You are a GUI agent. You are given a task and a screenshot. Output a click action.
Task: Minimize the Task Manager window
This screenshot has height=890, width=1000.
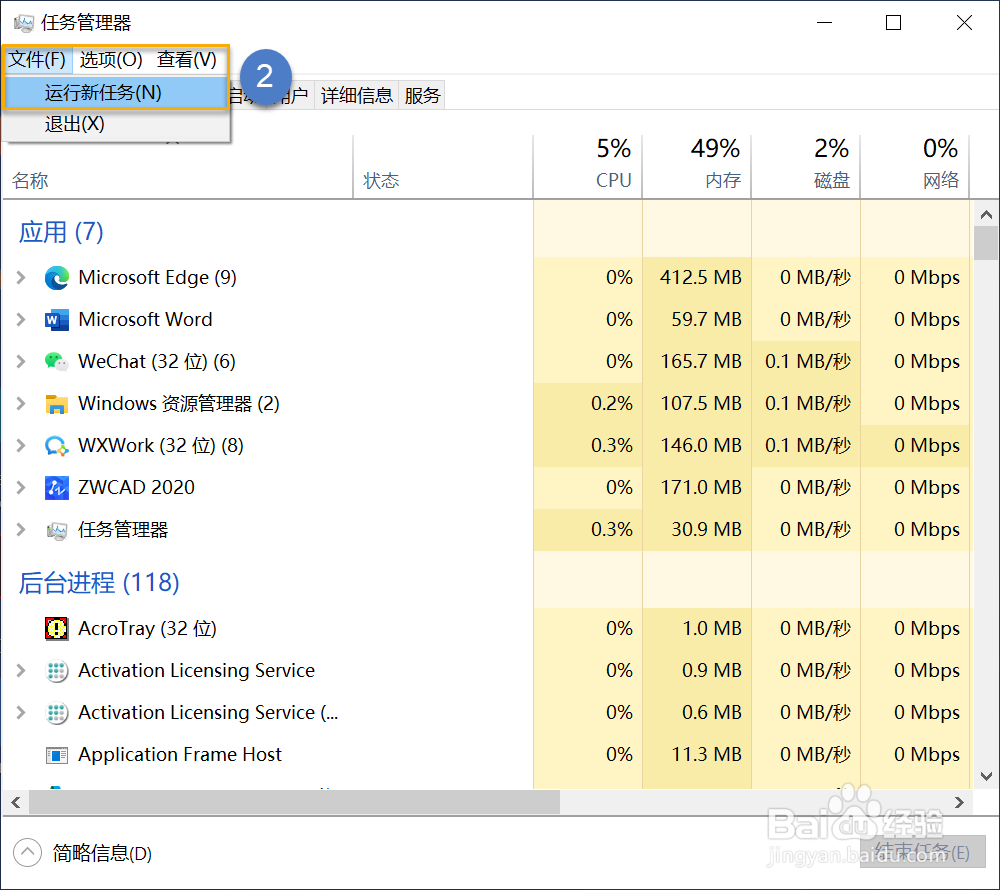point(825,23)
